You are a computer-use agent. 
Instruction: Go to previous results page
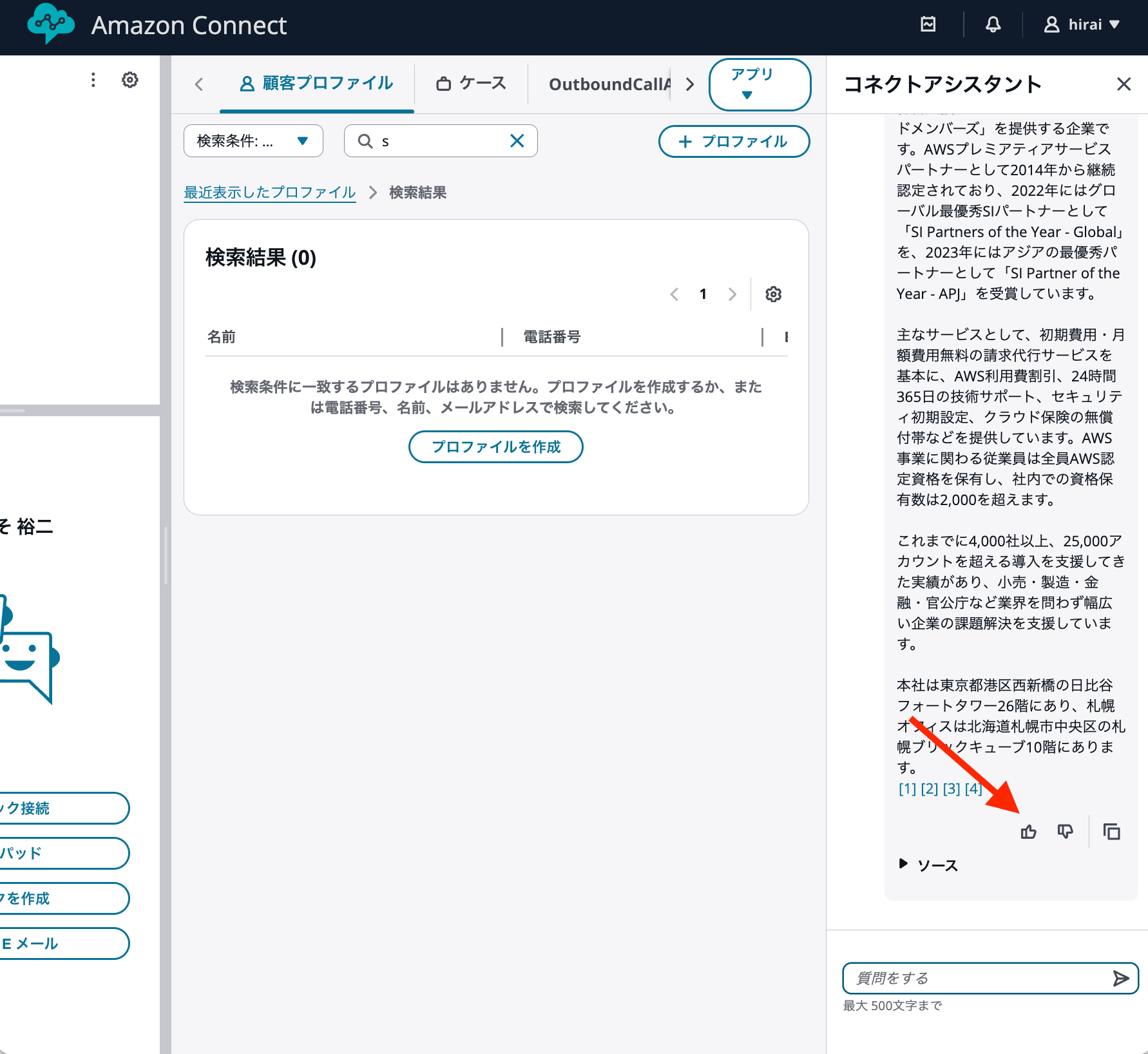pos(674,294)
